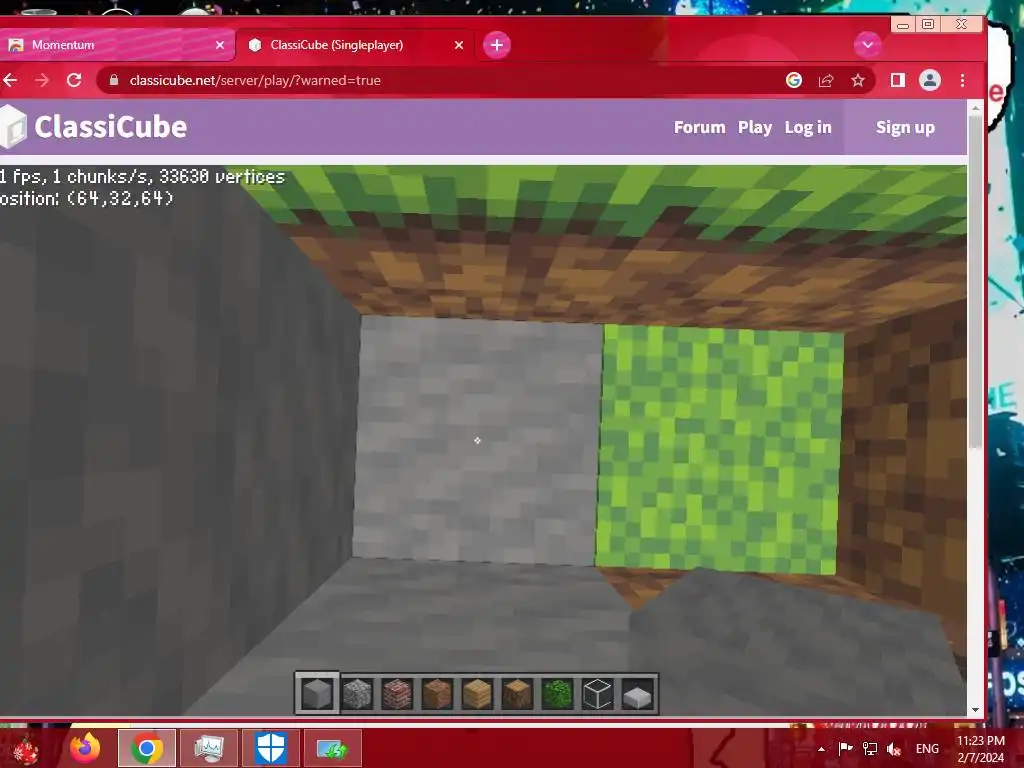The image size is (1024, 768).
Task: Close the Momentum tab
Action: [220, 45]
